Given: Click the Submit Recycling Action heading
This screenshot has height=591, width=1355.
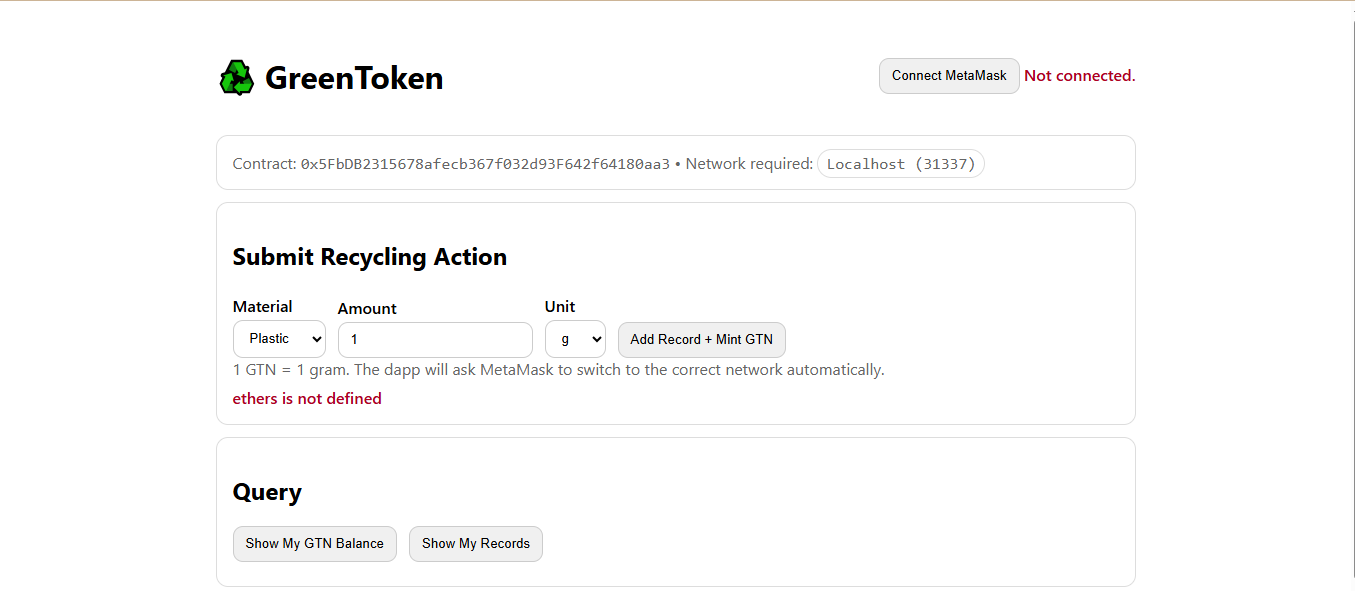Looking at the screenshot, I should (x=370, y=257).
